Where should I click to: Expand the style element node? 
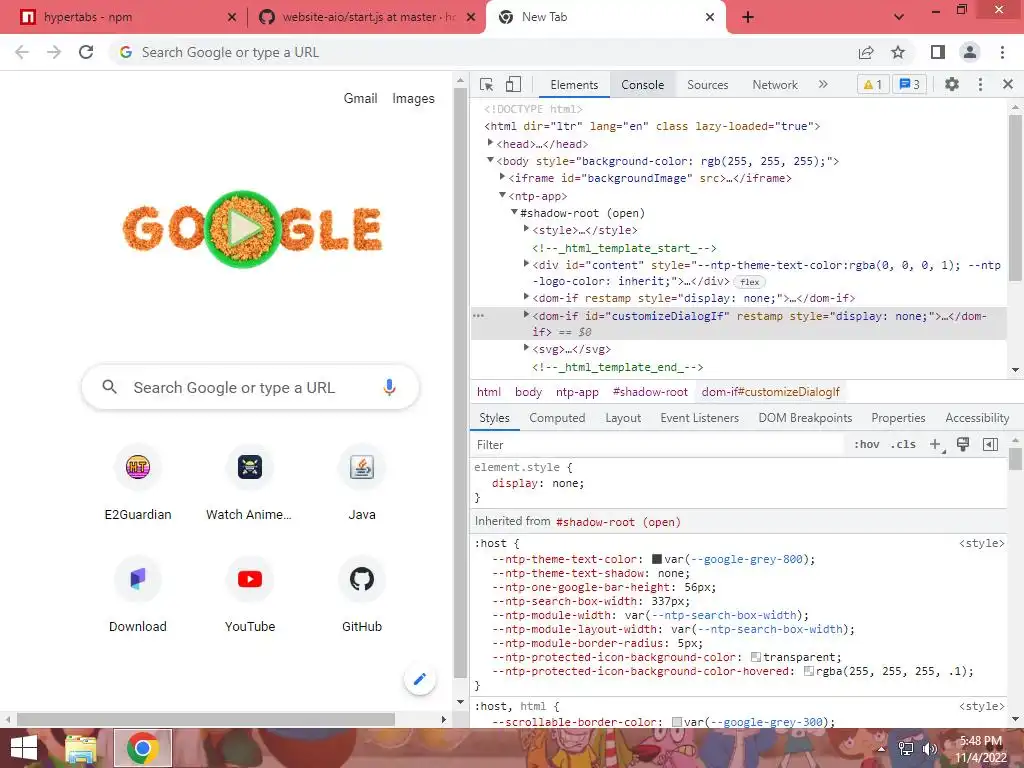pyautogui.click(x=526, y=229)
